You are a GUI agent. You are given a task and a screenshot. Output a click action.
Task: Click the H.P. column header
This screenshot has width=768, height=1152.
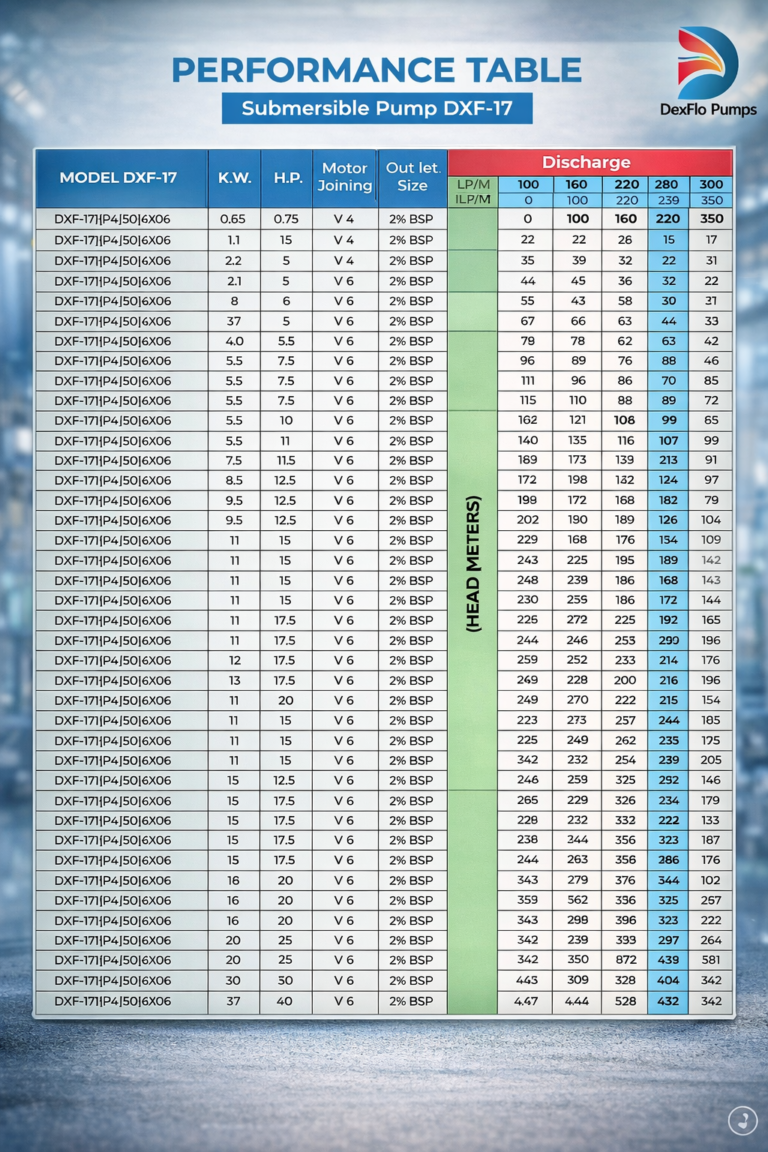pos(286,177)
